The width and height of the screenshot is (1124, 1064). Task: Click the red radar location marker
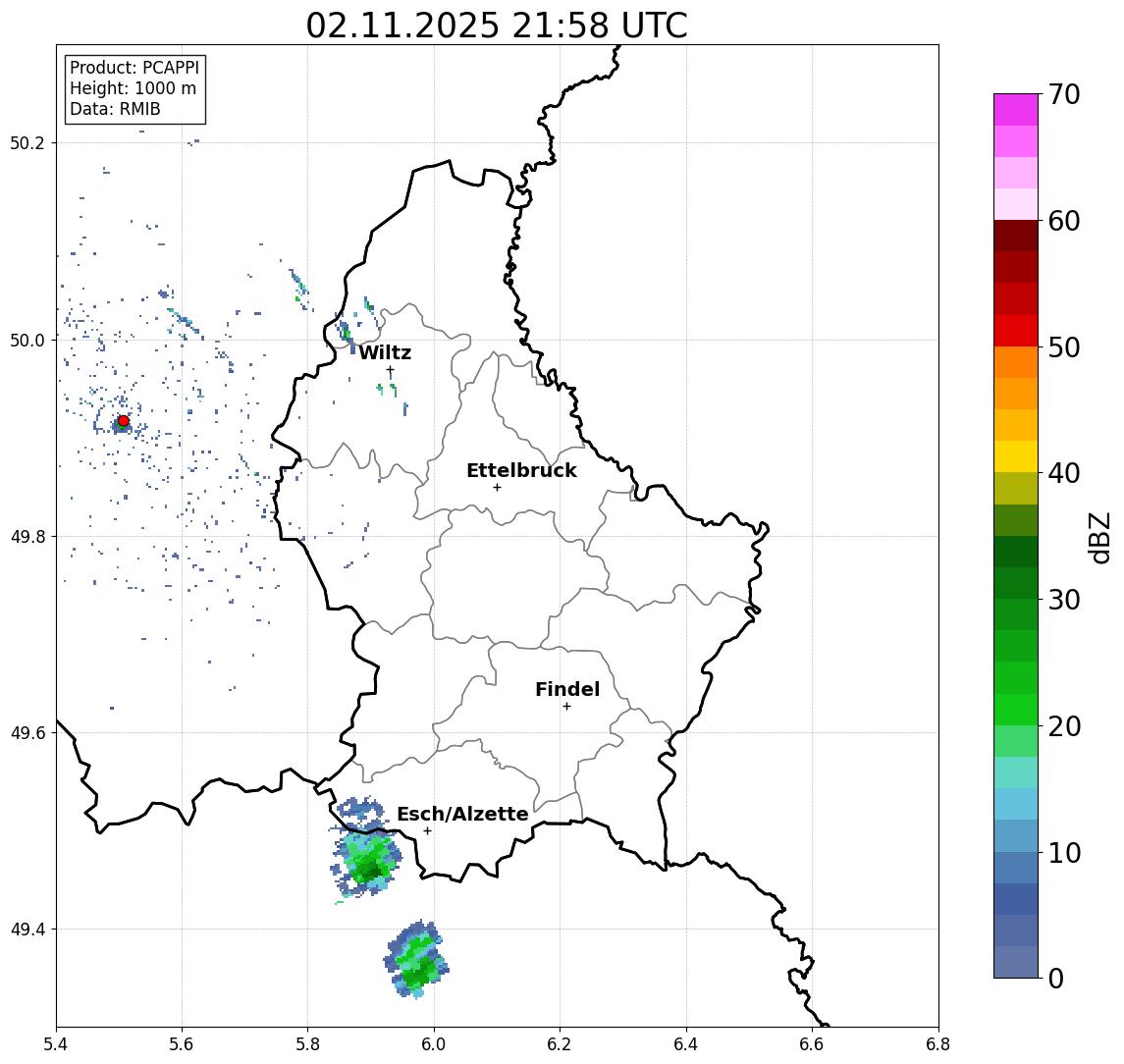[x=124, y=421]
